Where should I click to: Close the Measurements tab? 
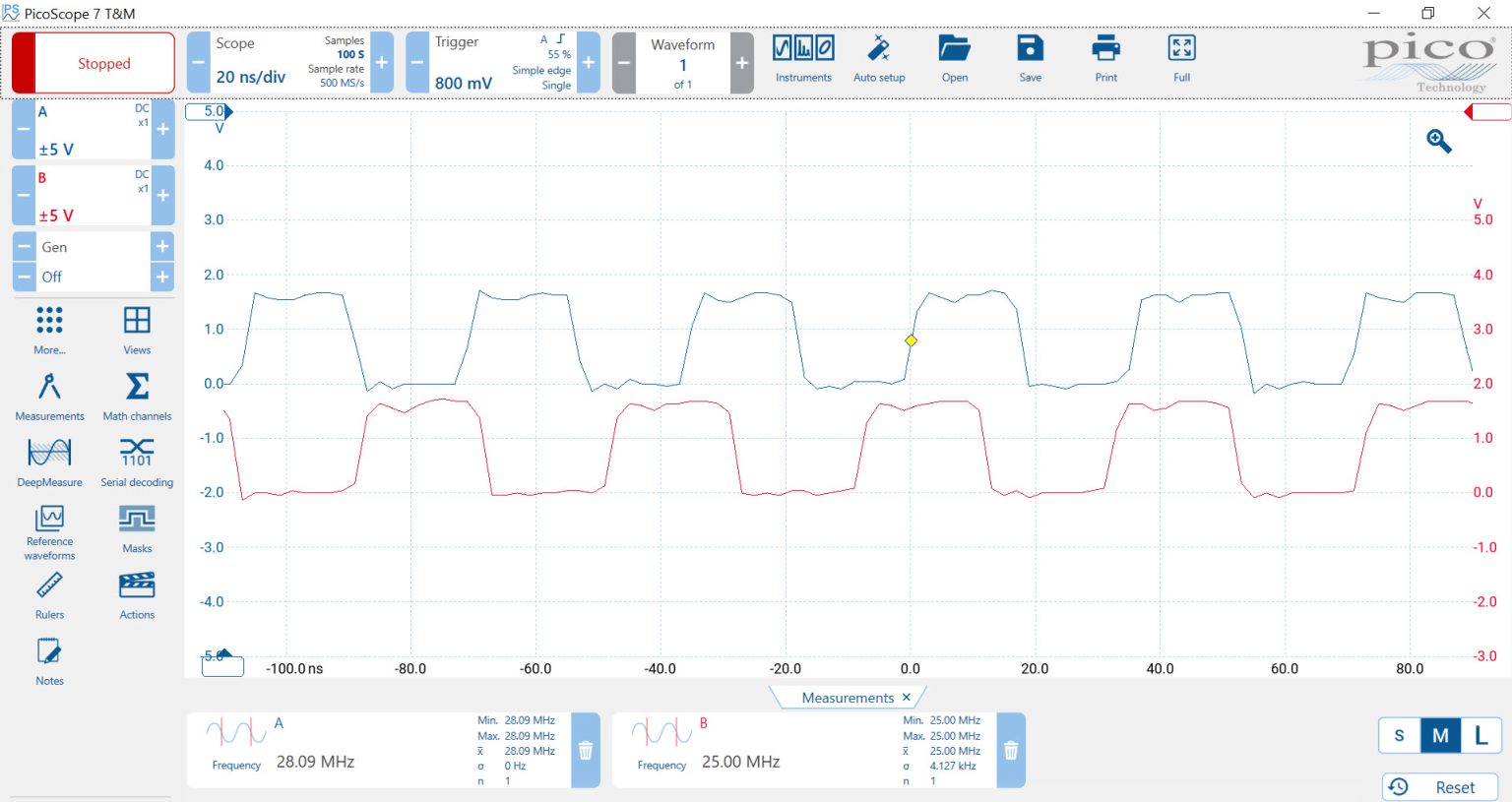tap(907, 697)
